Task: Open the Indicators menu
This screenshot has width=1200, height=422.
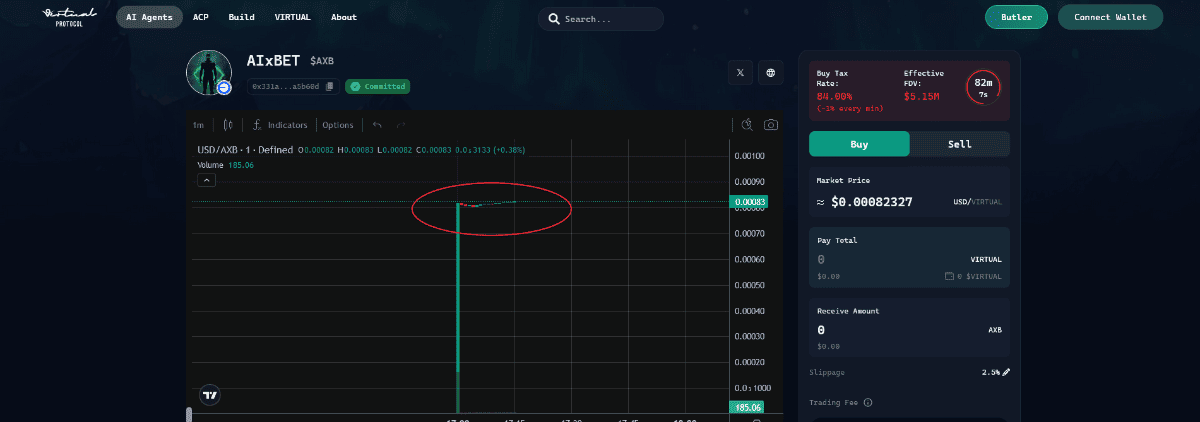Action: tap(280, 125)
